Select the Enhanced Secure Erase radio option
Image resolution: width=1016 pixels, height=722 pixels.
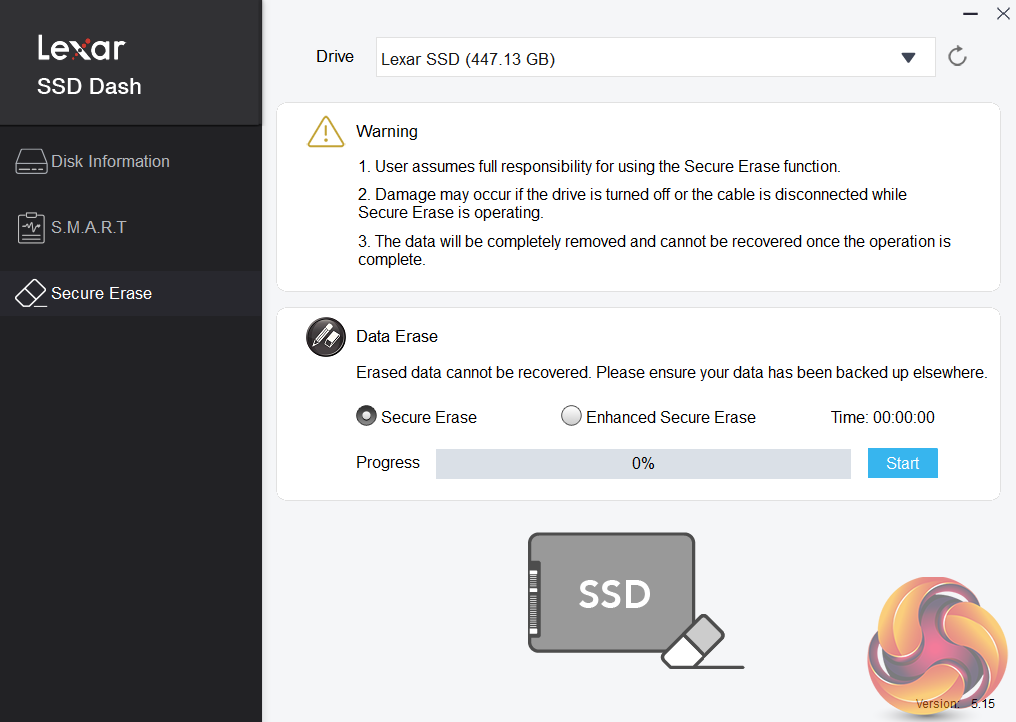pos(571,415)
